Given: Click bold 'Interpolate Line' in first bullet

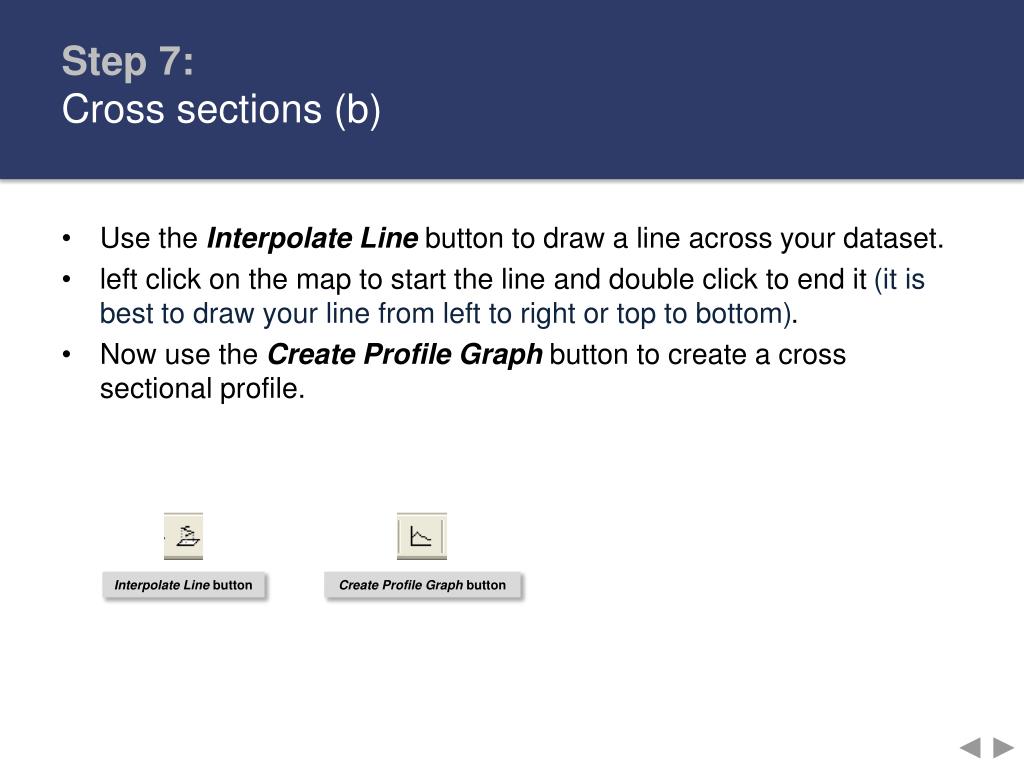Looking at the screenshot, I should [312, 238].
